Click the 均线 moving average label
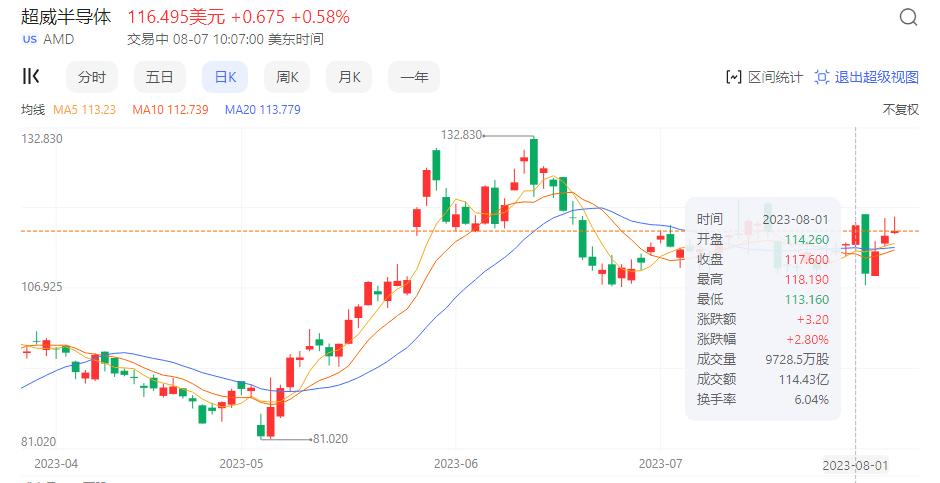Screen dimensions: 940x483 click(33, 110)
